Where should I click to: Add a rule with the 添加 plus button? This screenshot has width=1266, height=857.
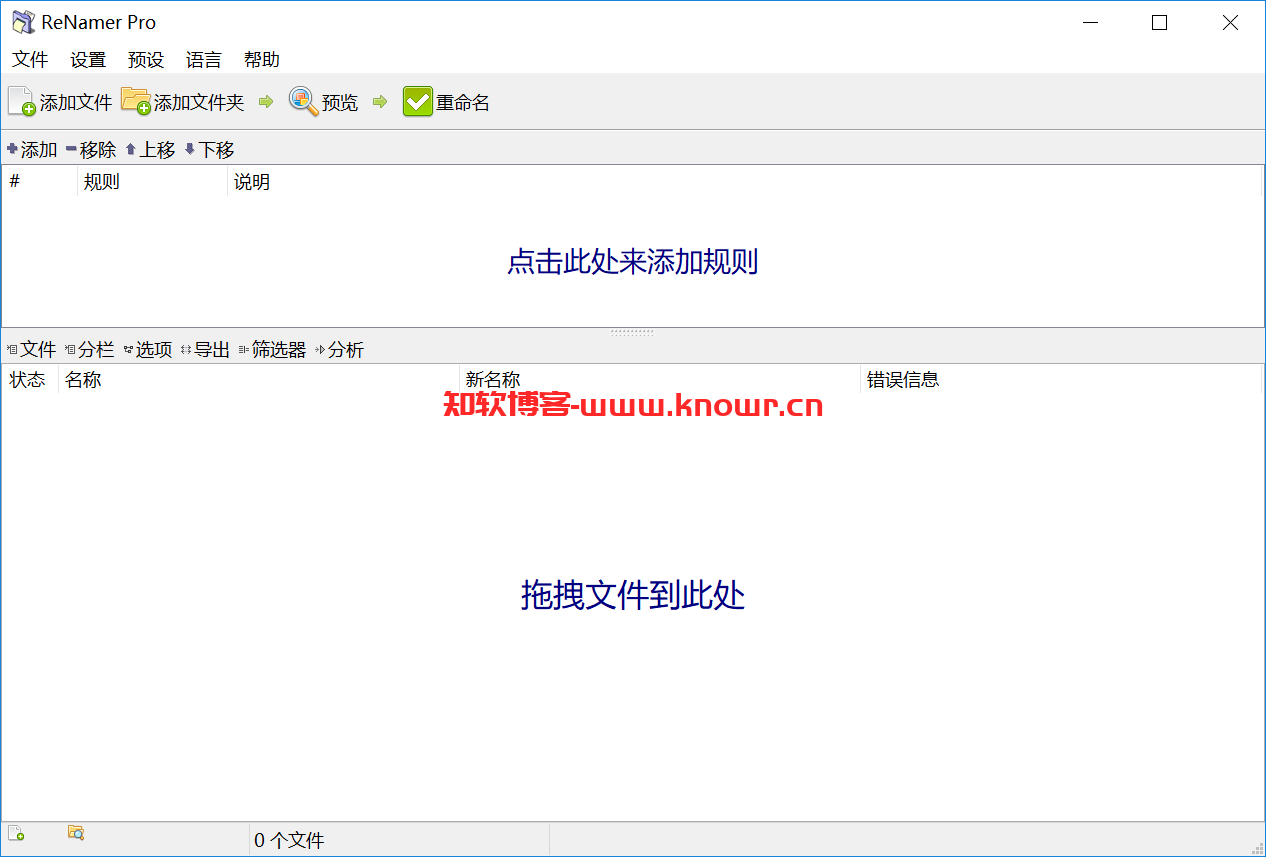[x=32, y=150]
